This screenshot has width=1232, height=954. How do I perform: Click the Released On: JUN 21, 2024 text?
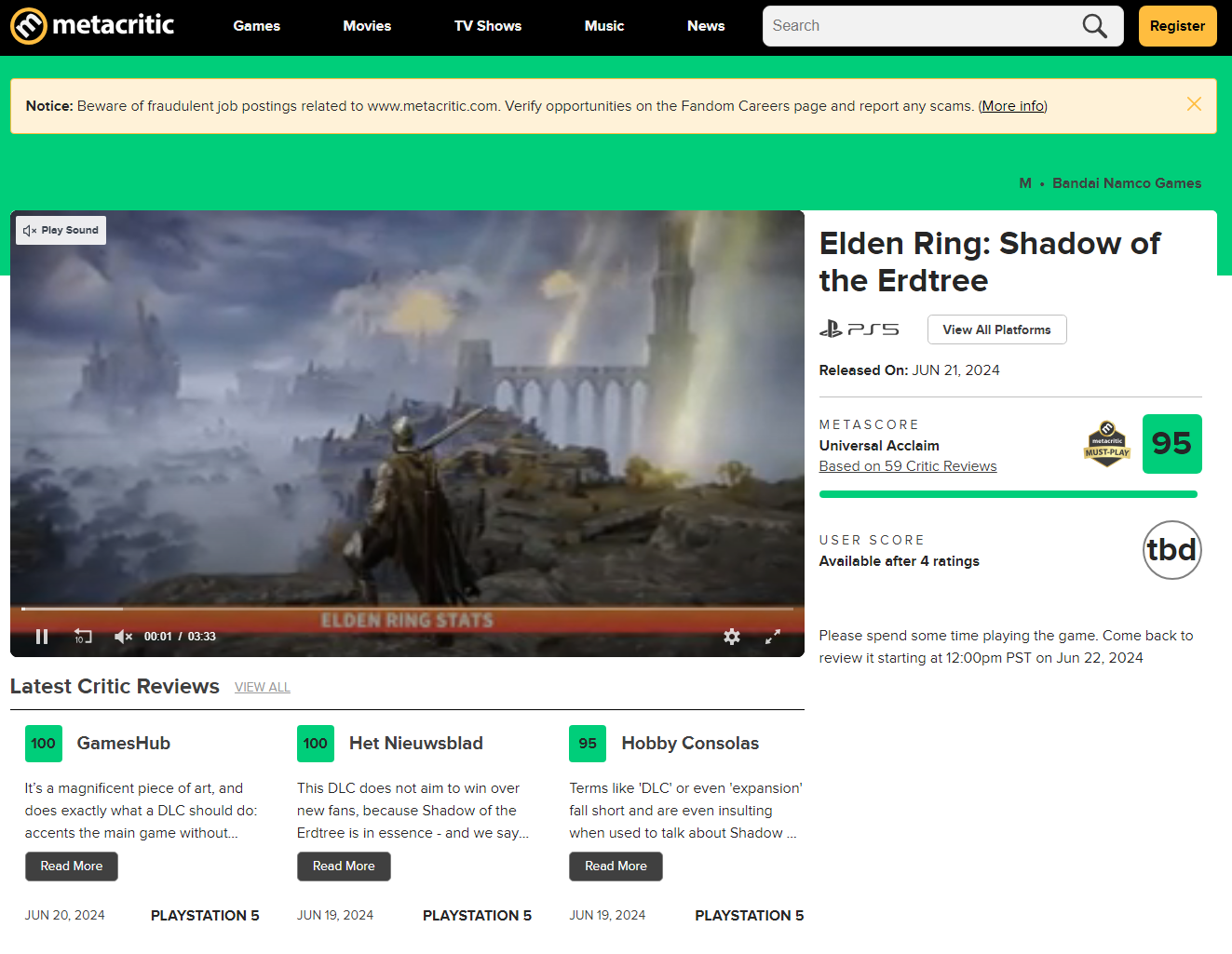coord(910,370)
